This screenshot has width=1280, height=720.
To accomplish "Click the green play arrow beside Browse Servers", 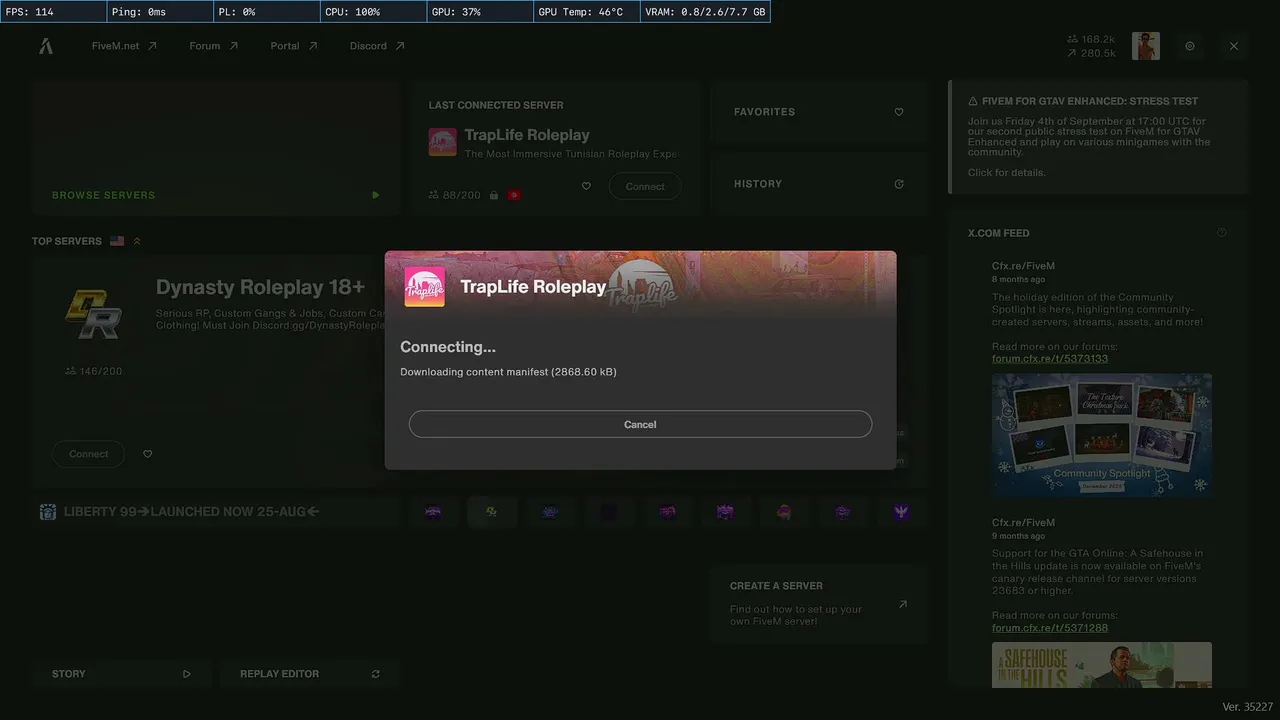I will pyautogui.click(x=376, y=195).
